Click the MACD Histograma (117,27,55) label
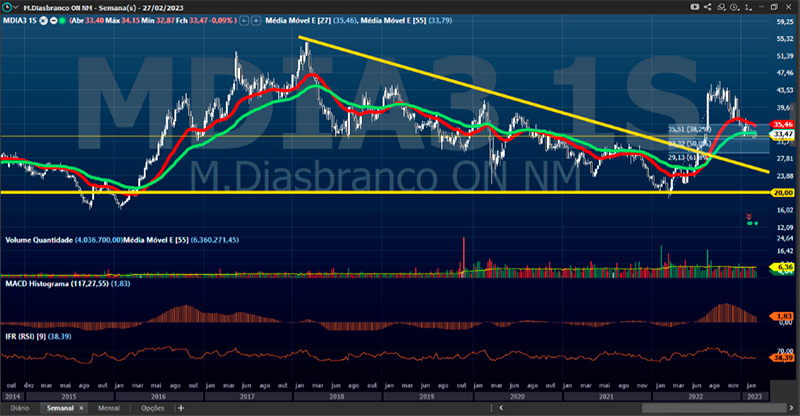The height and width of the screenshot is (416, 800). [57, 283]
